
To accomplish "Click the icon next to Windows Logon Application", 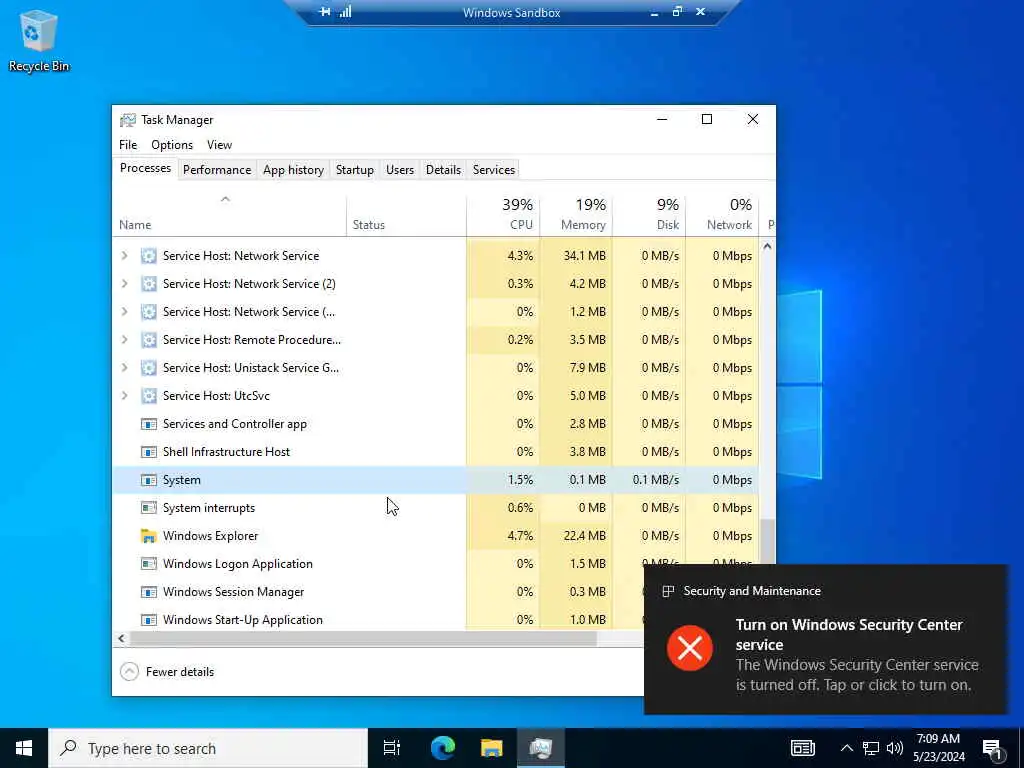I will point(149,564).
